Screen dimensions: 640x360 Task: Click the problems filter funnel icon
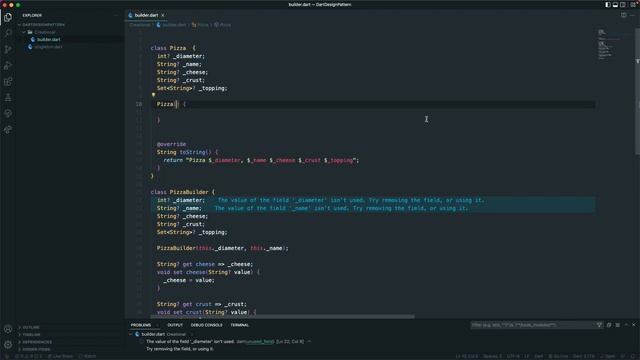point(599,325)
